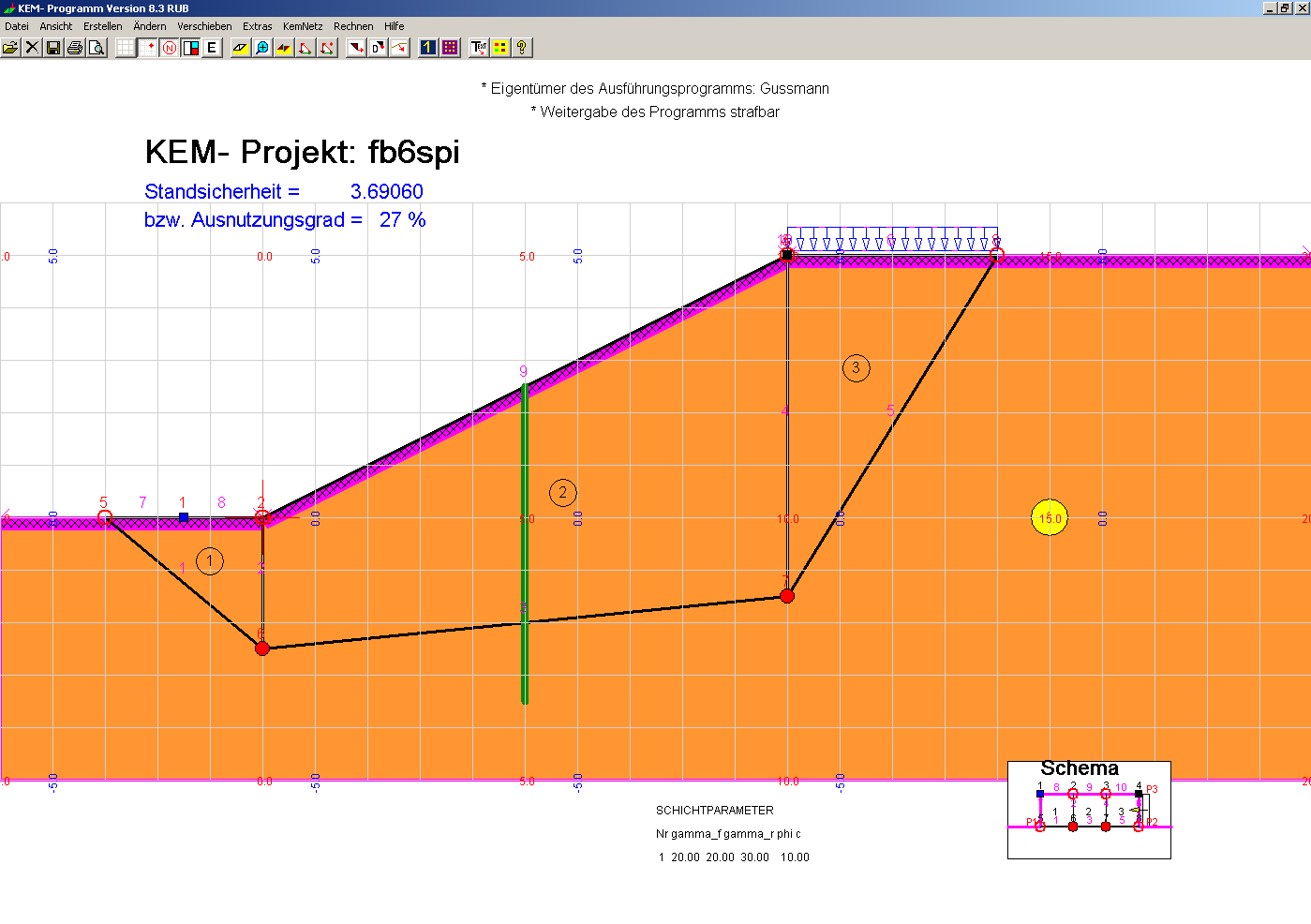This screenshot has width=1311, height=924.
Task: Click the yellow-red split element icon
Action: coord(284,47)
